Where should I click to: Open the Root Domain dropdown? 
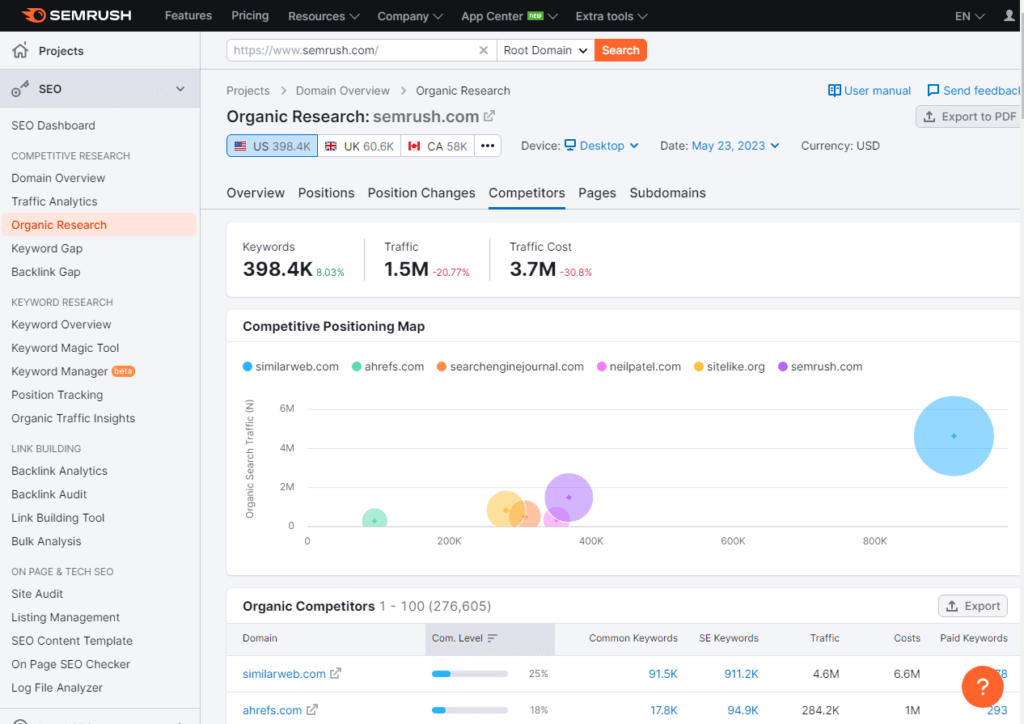click(544, 49)
